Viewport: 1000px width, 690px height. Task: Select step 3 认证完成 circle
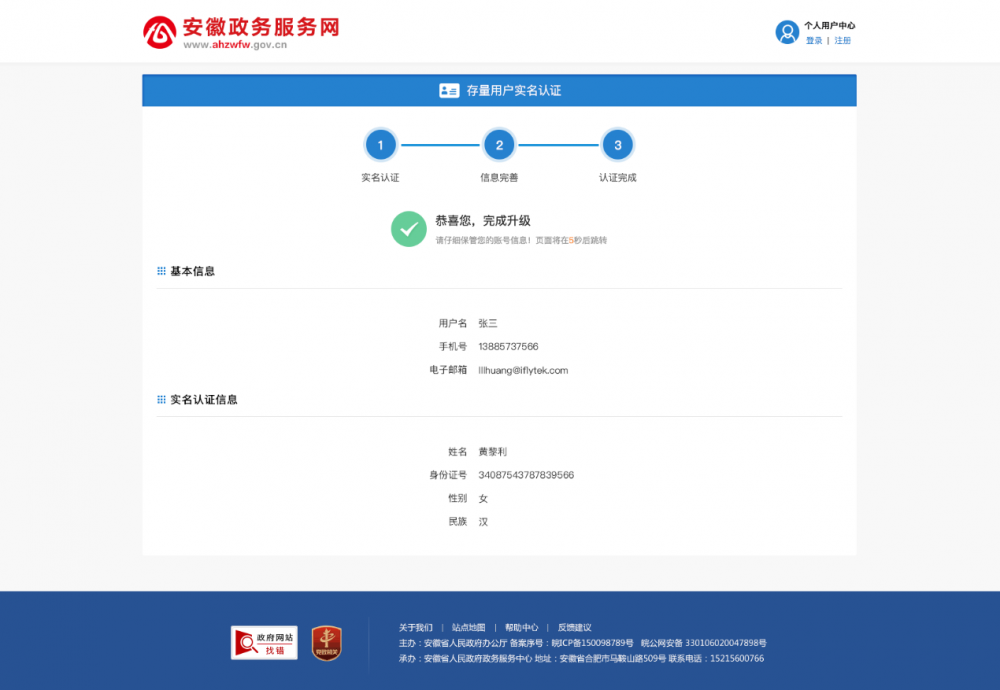(x=618, y=144)
